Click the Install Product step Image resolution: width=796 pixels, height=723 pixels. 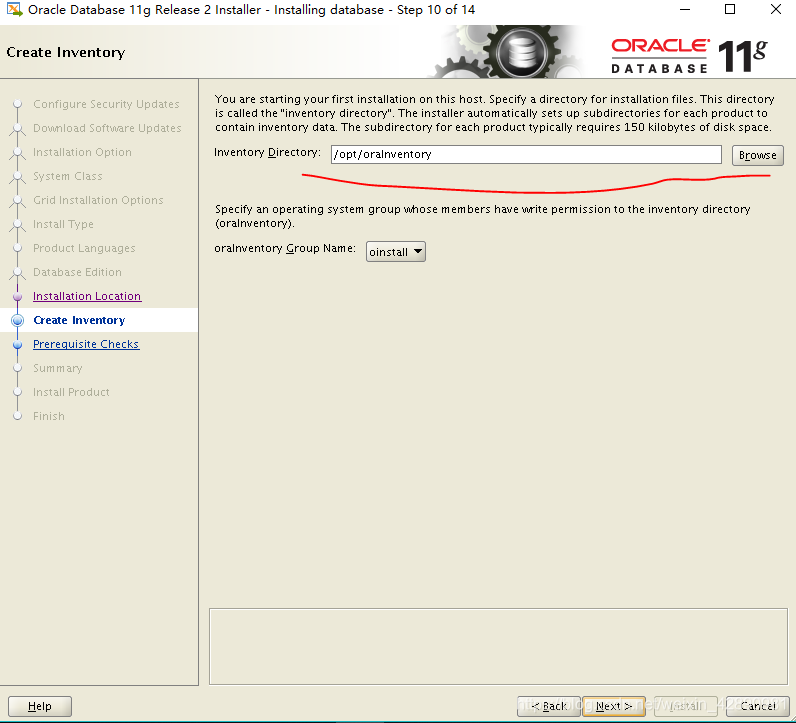[71, 392]
